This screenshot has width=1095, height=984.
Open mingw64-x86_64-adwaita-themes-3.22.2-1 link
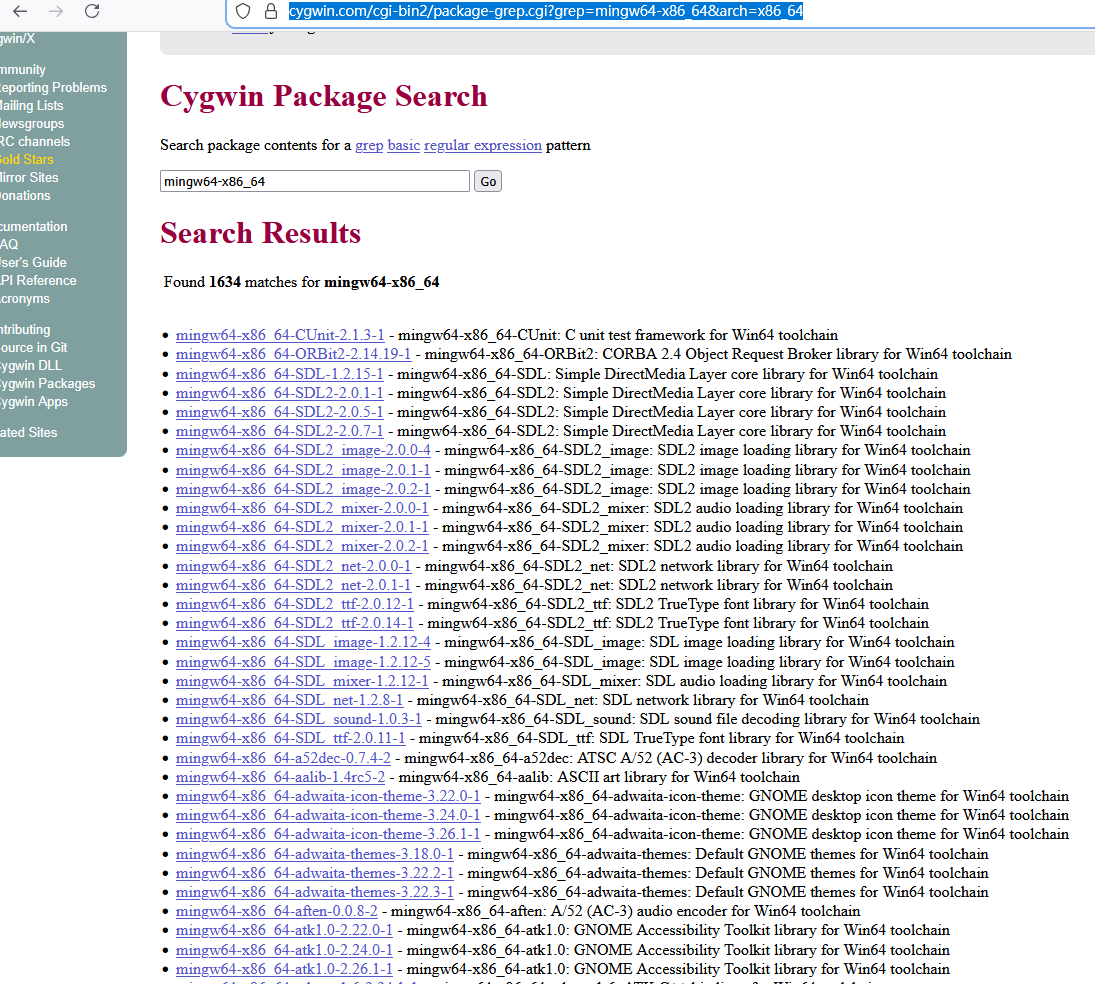coord(314,873)
